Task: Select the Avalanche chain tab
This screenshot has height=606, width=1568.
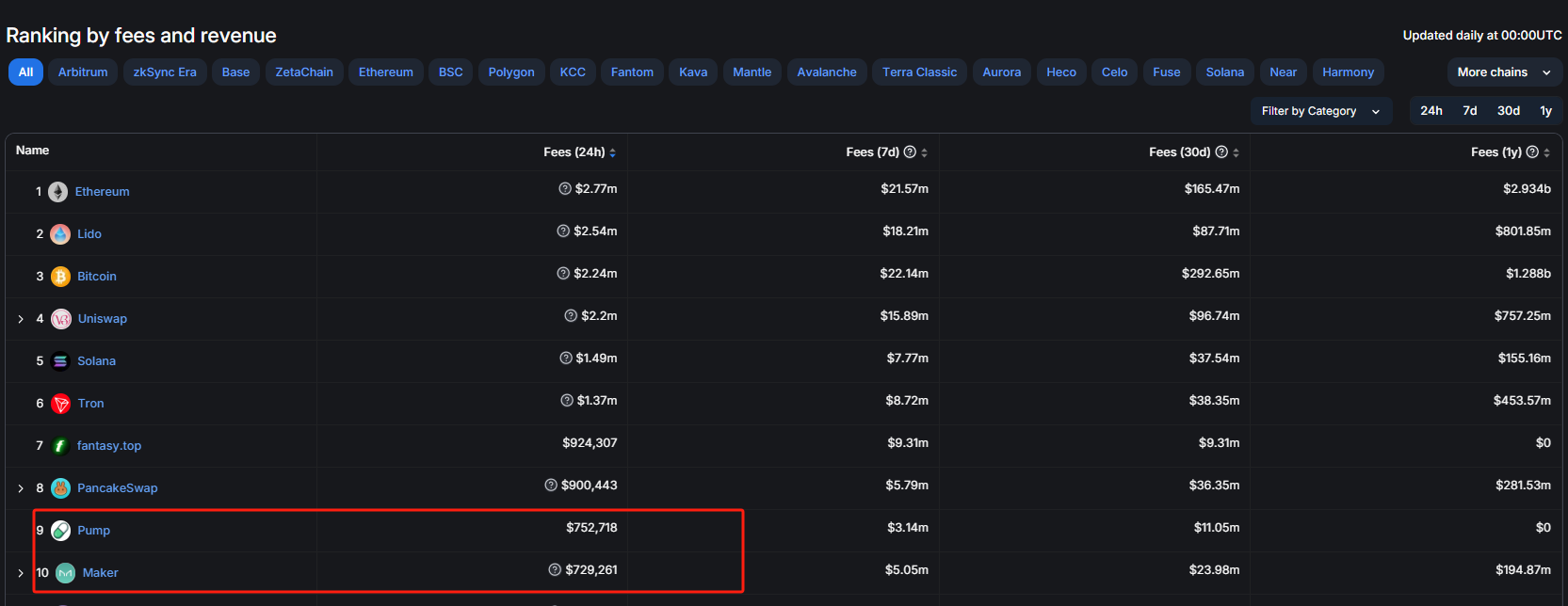Action: 827,72
